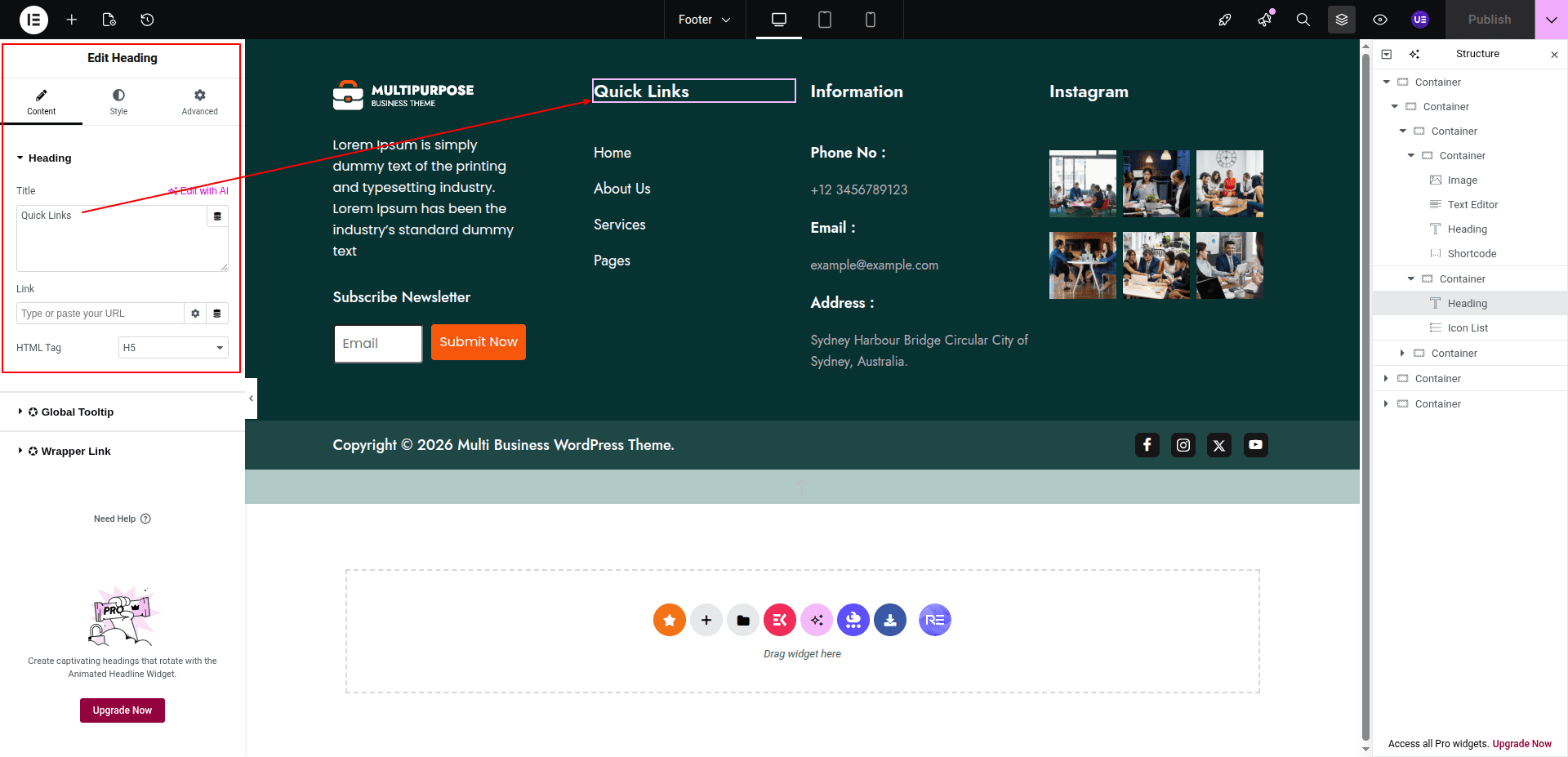1568x757 pixels.
Task: Collapse all in Structure panel
Action: point(1387,54)
